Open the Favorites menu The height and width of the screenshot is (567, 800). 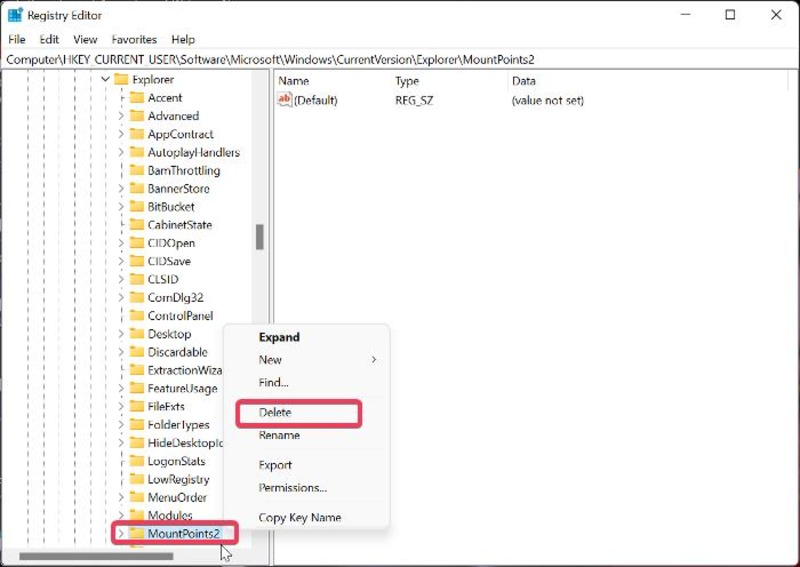click(x=134, y=39)
